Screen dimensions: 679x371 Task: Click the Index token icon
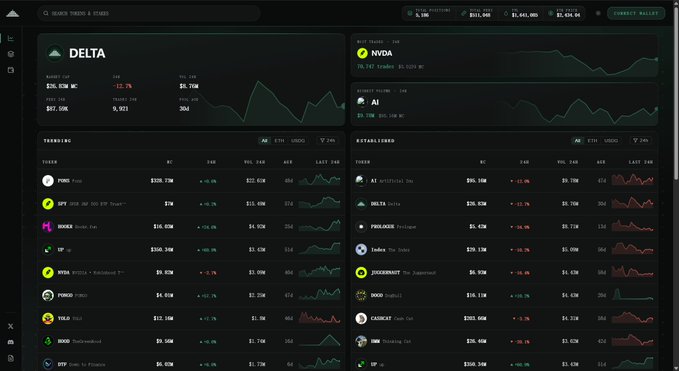361,249
